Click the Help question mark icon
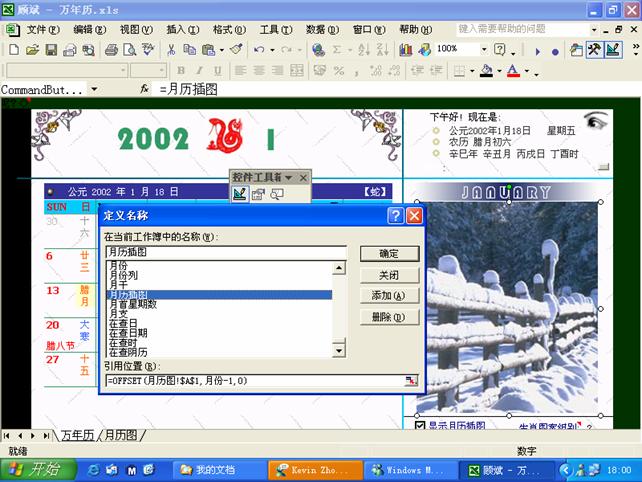The image size is (642, 482). coord(500,50)
